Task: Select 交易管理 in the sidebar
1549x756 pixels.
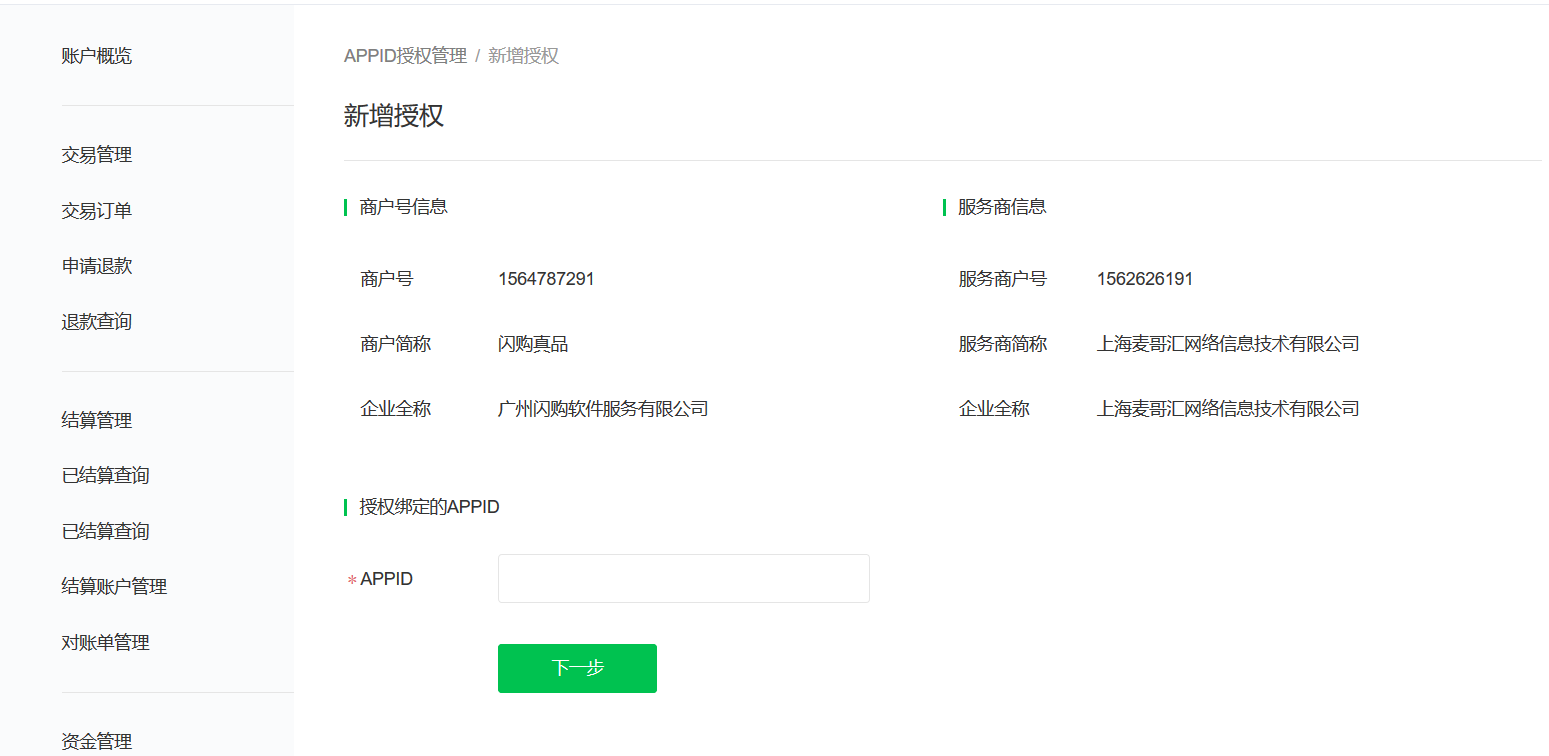Action: tap(97, 155)
